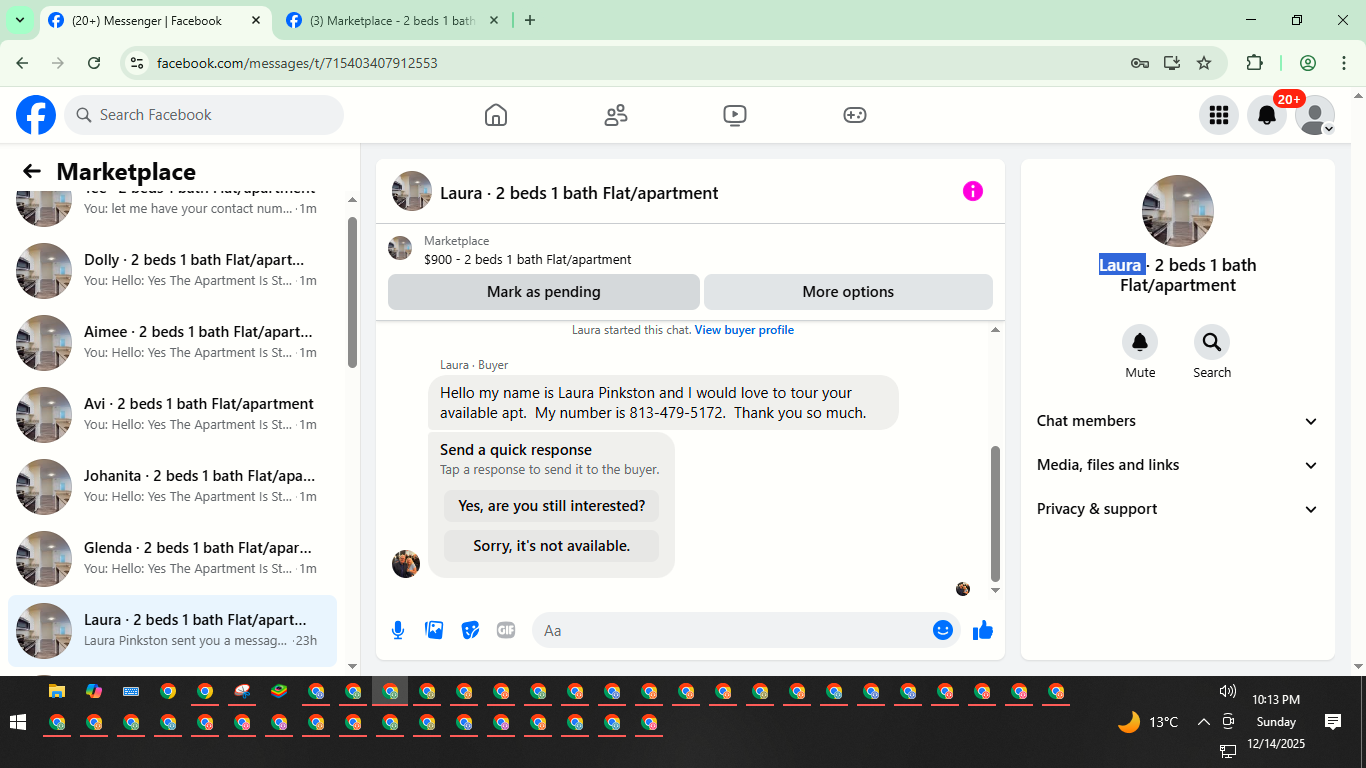The height and width of the screenshot is (768, 1366).
Task: Open the Facebook Home icon
Action: [496, 115]
